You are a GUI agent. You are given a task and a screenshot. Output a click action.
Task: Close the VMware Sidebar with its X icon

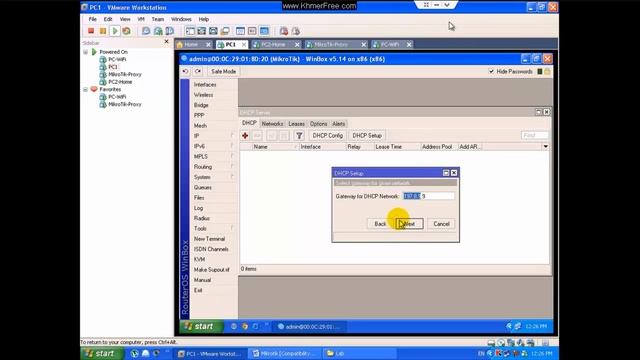click(x=167, y=42)
